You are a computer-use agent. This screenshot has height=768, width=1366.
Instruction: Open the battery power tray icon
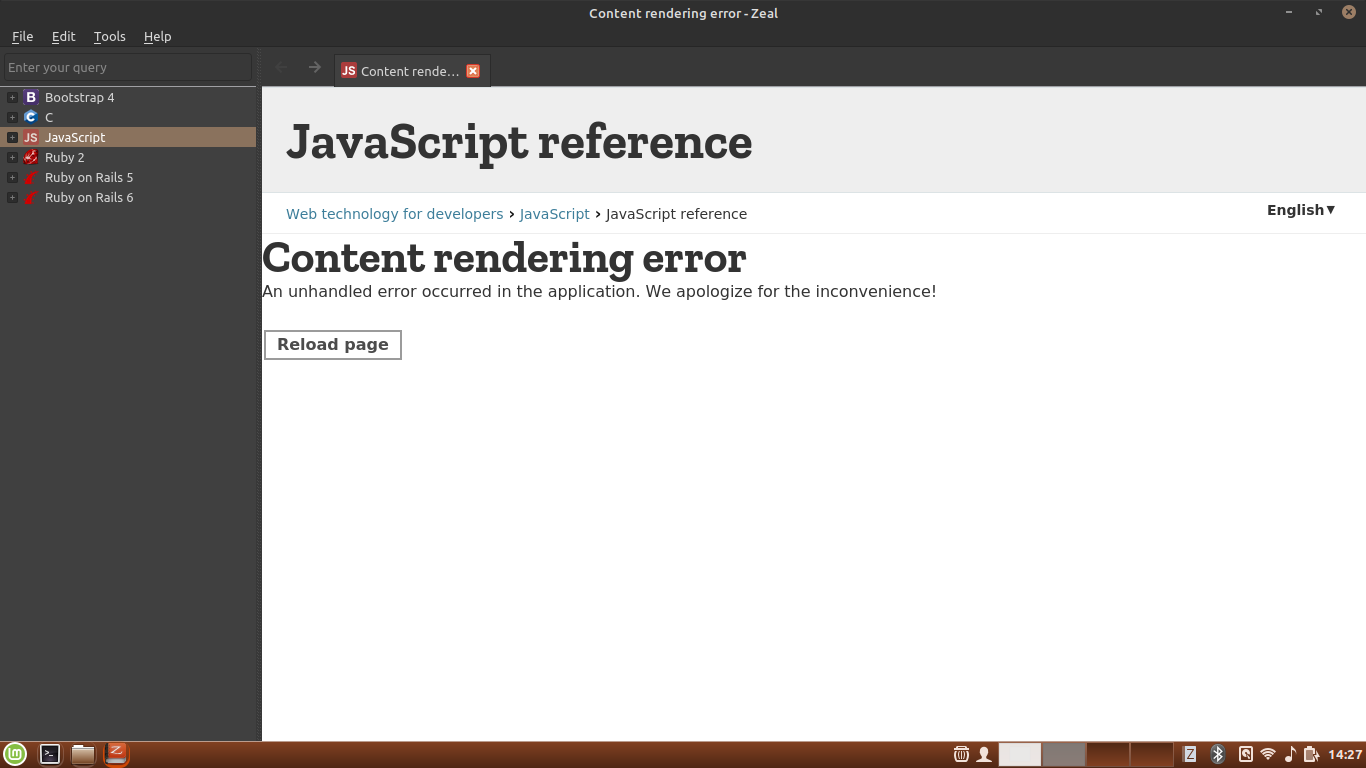coord(1311,754)
